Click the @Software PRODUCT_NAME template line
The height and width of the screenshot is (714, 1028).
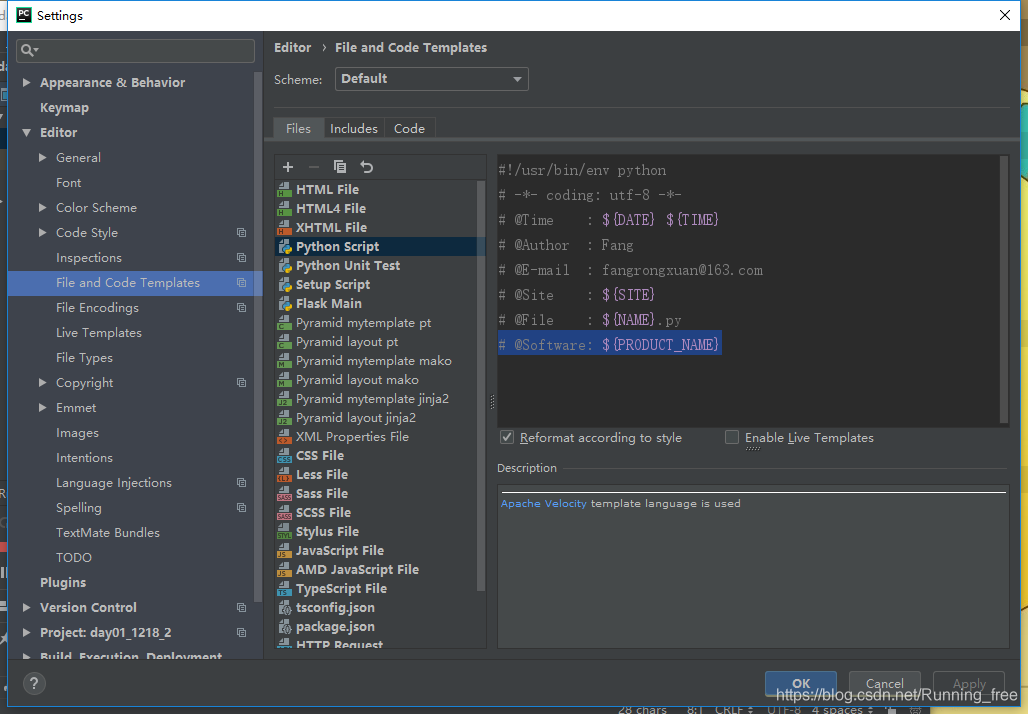coord(610,344)
